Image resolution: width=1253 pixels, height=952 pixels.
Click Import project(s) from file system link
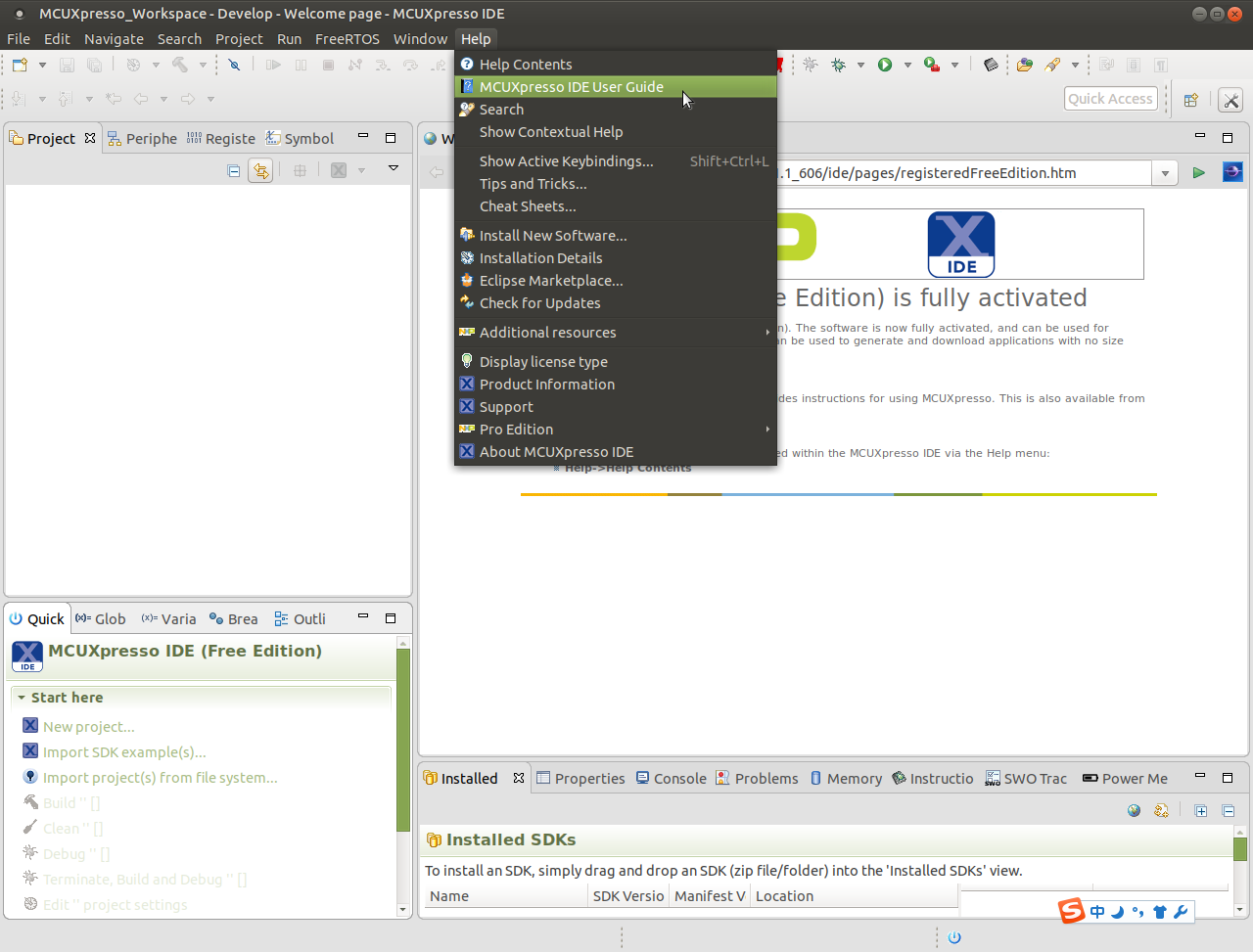point(161,778)
